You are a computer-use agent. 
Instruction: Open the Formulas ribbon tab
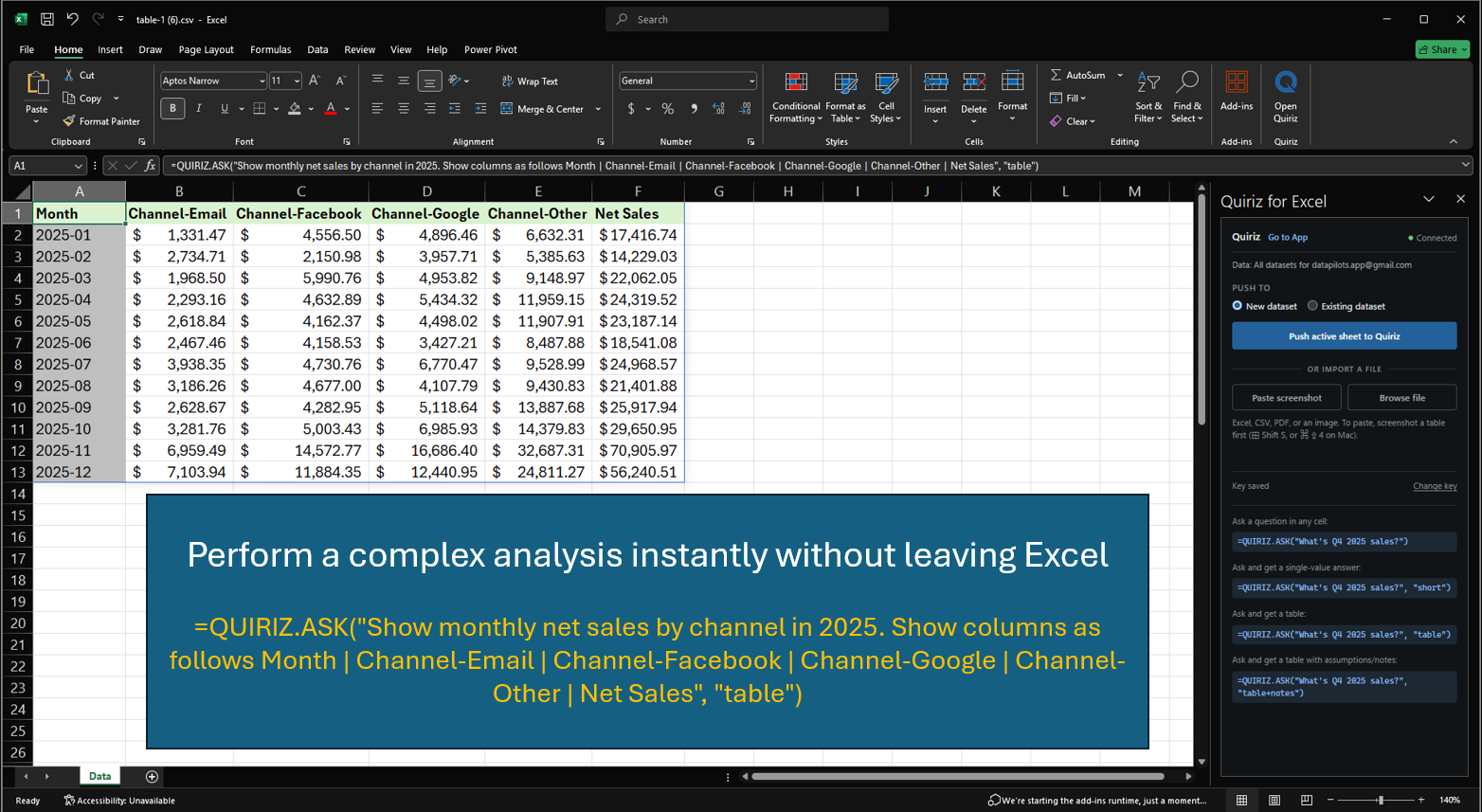[x=271, y=49]
